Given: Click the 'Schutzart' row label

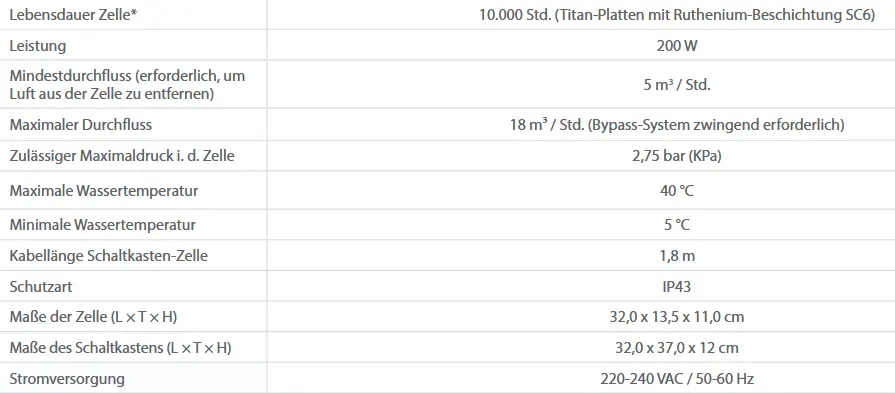Looking at the screenshot, I should pos(41,286).
